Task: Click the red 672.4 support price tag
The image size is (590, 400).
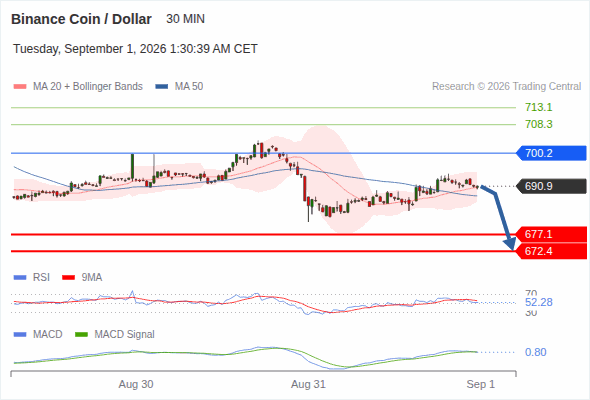Action: pos(552,251)
